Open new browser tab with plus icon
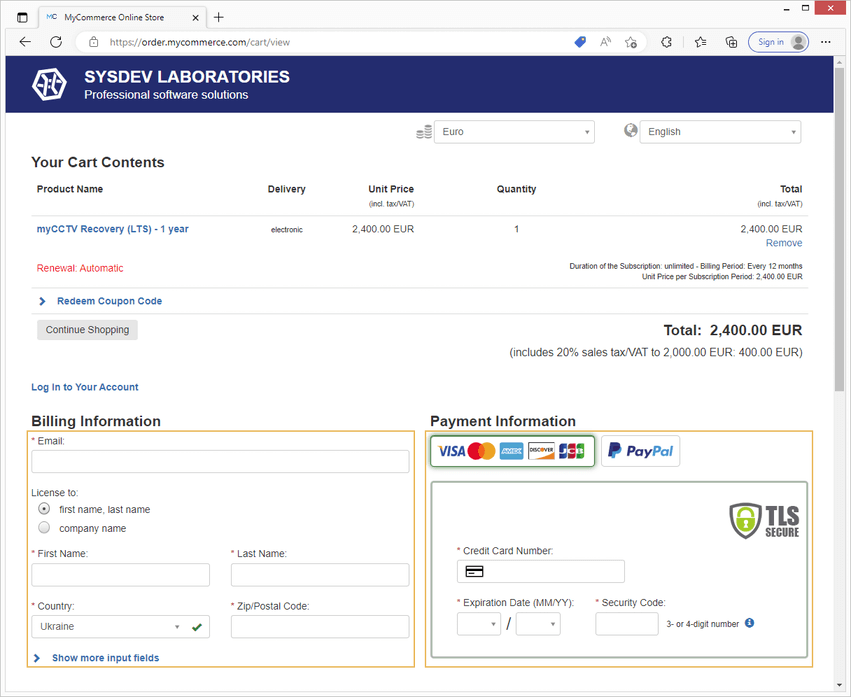 pyautogui.click(x=219, y=17)
